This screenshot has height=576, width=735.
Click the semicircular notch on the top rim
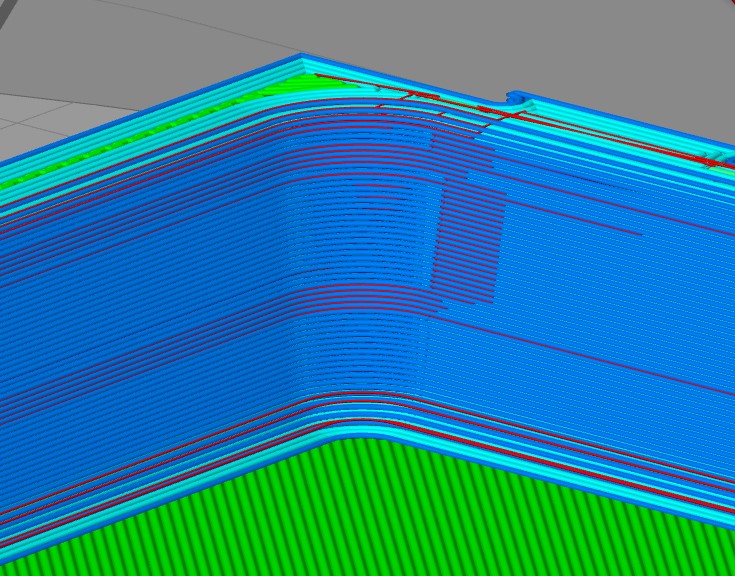tap(516, 101)
